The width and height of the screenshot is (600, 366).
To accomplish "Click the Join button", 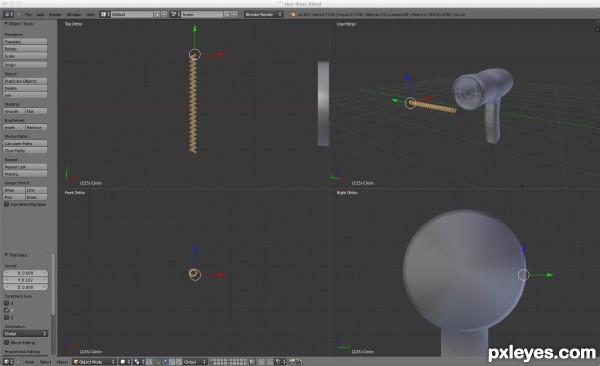I will pyautogui.click(x=25, y=95).
